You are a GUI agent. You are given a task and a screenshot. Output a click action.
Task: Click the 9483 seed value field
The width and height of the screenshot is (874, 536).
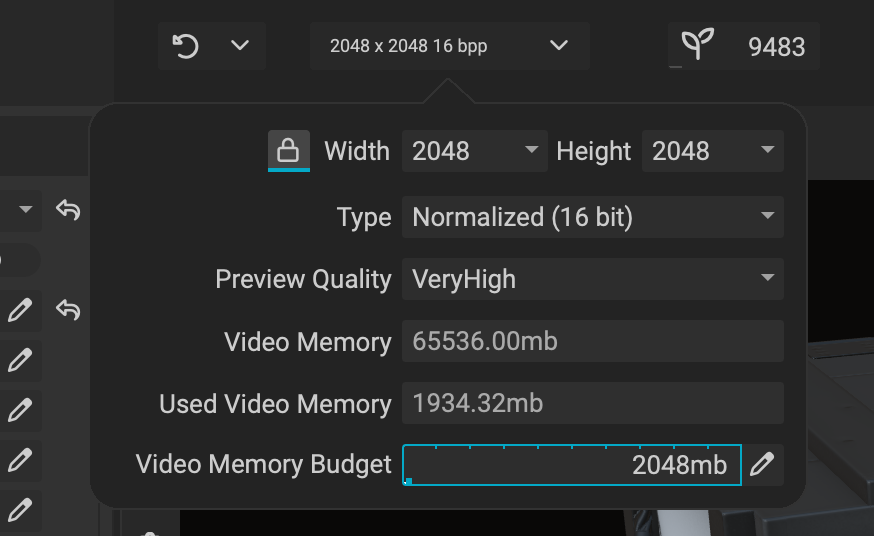(x=776, y=47)
